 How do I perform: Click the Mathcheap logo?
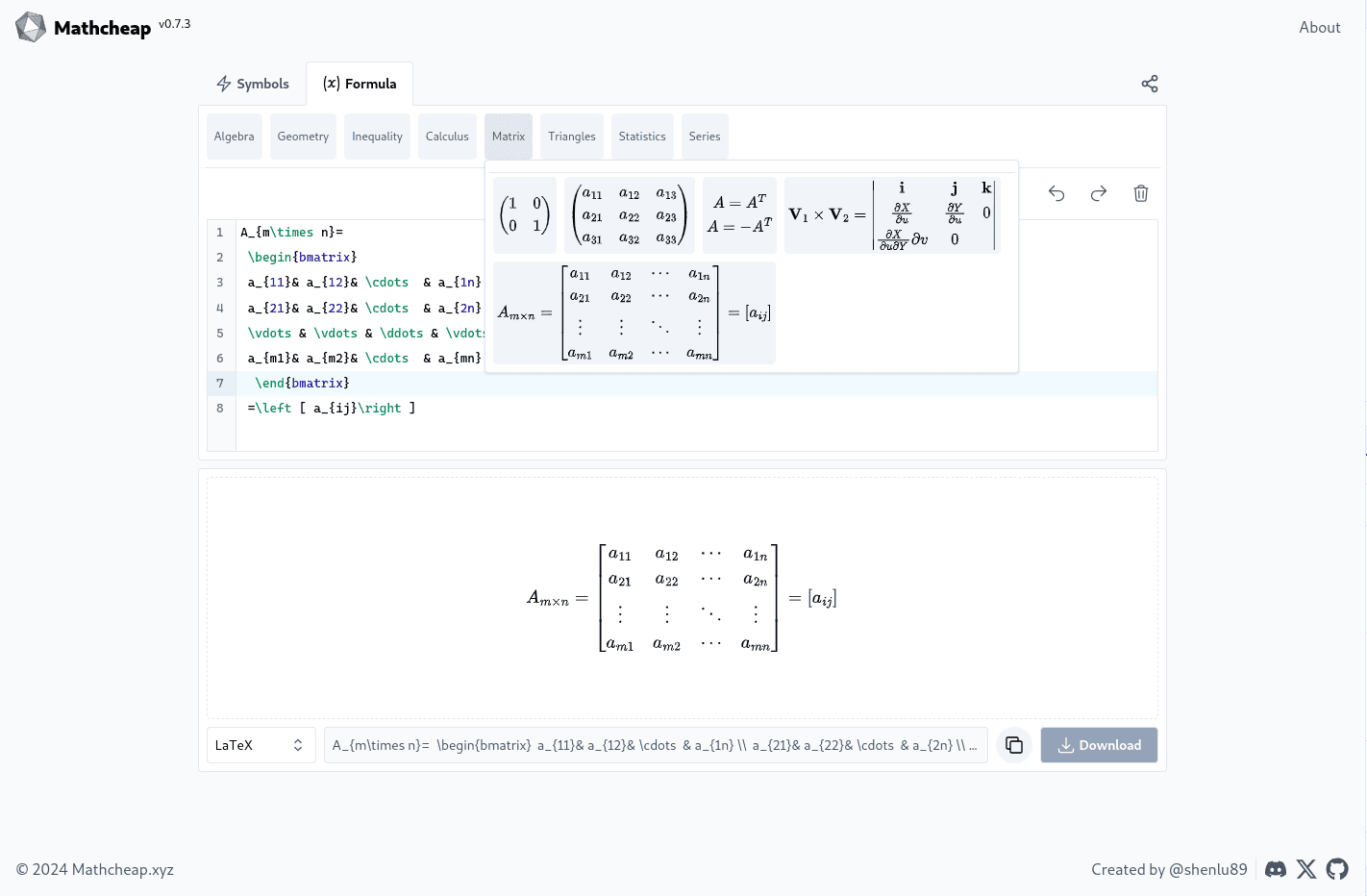click(x=31, y=27)
